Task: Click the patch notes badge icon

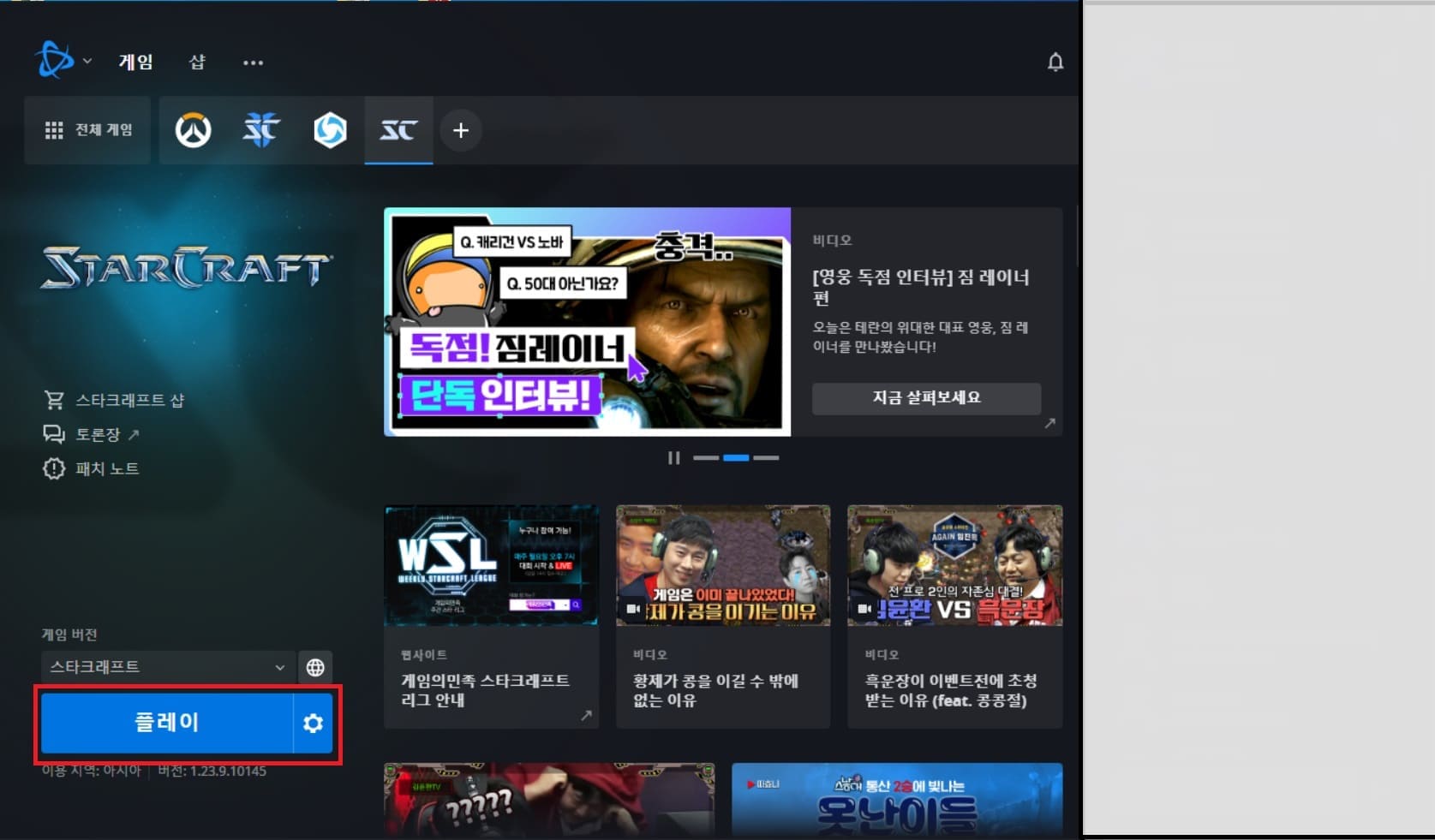Action: 54,468
